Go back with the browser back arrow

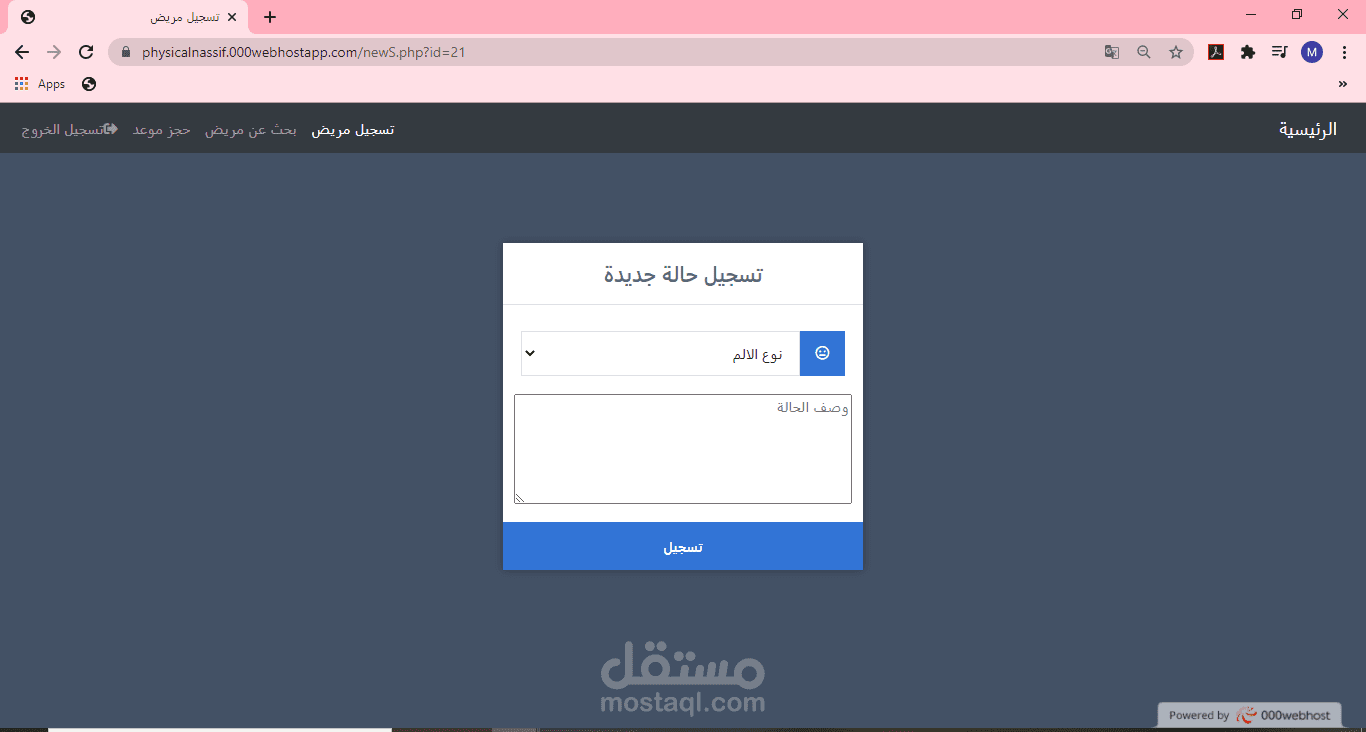click(22, 52)
